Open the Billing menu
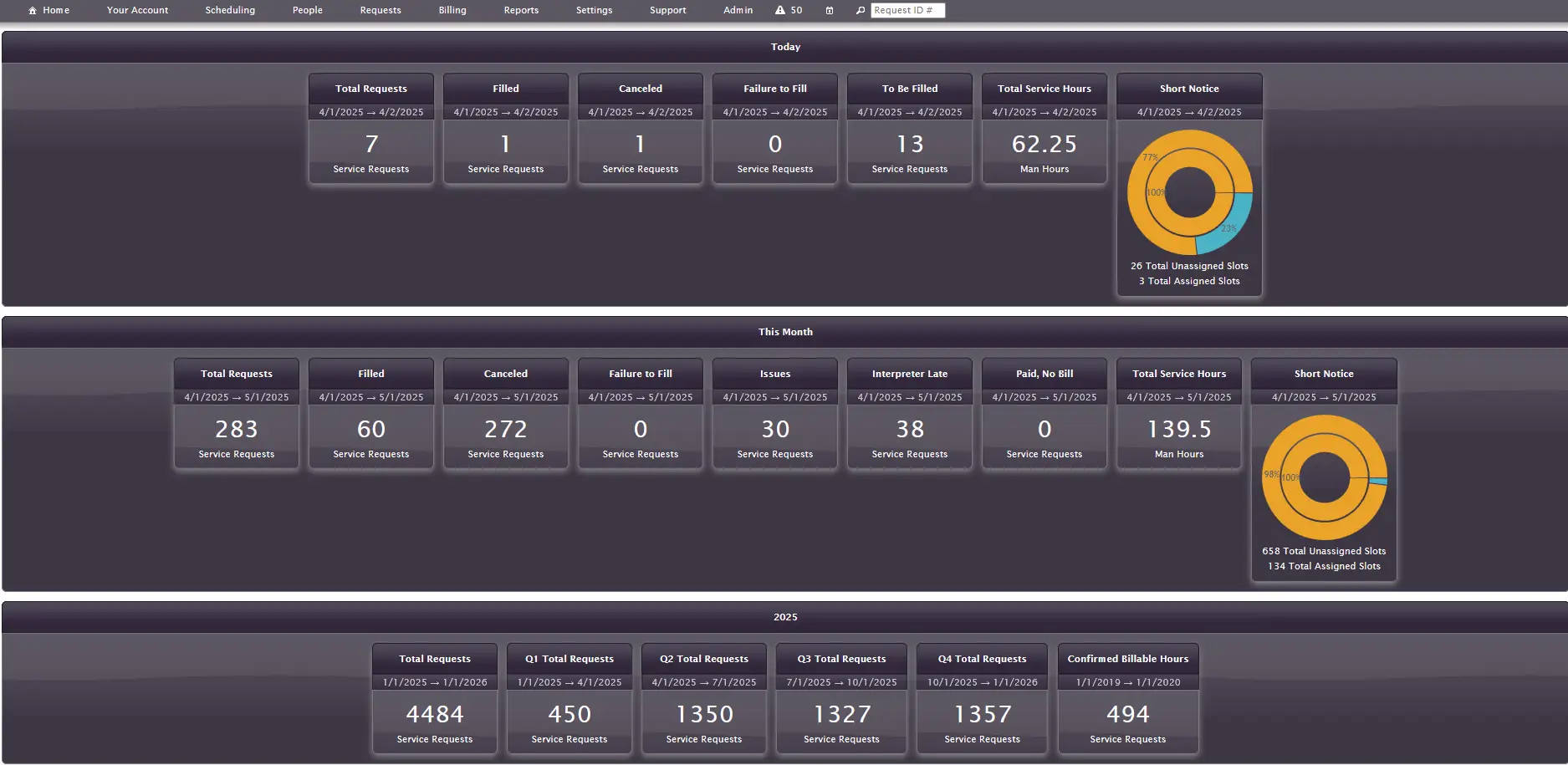Screen dimensions: 1568x765 click(x=452, y=11)
